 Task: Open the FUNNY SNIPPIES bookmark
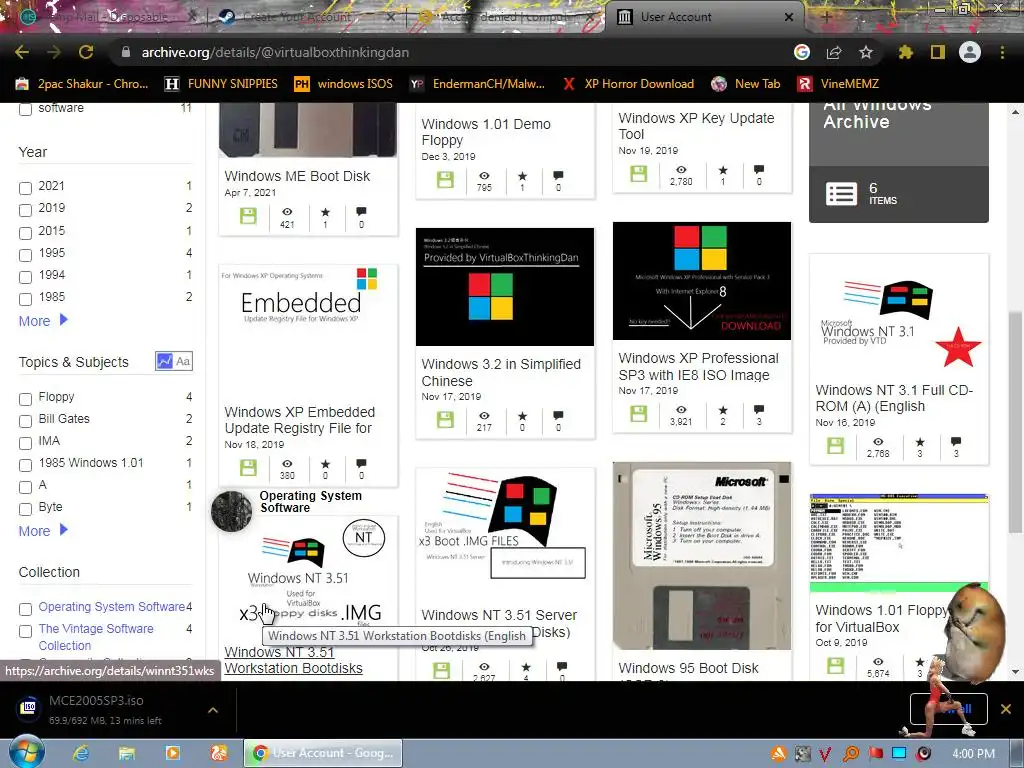(221, 84)
